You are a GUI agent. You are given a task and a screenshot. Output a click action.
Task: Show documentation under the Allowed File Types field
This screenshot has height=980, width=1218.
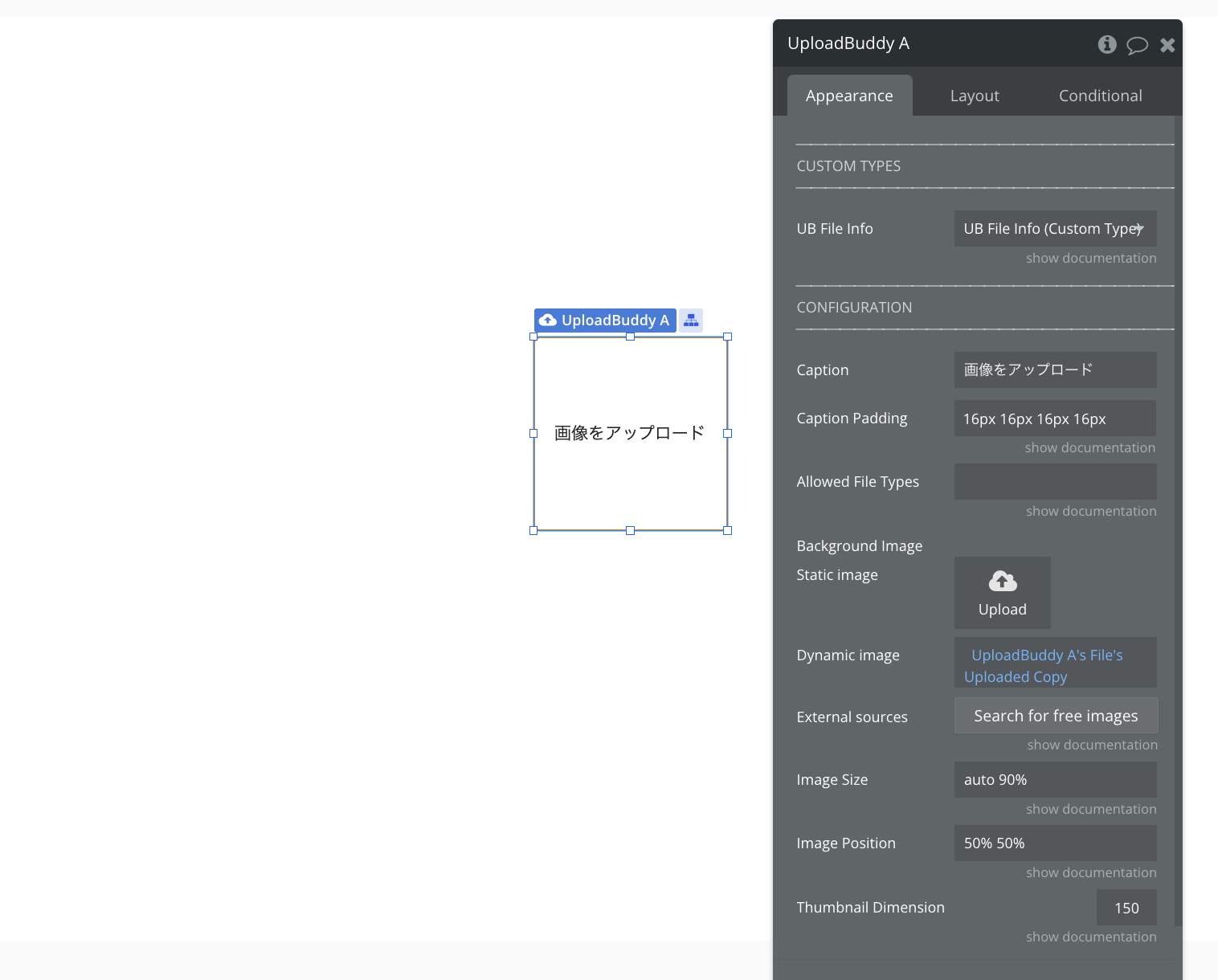pyautogui.click(x=1091, y=511)
